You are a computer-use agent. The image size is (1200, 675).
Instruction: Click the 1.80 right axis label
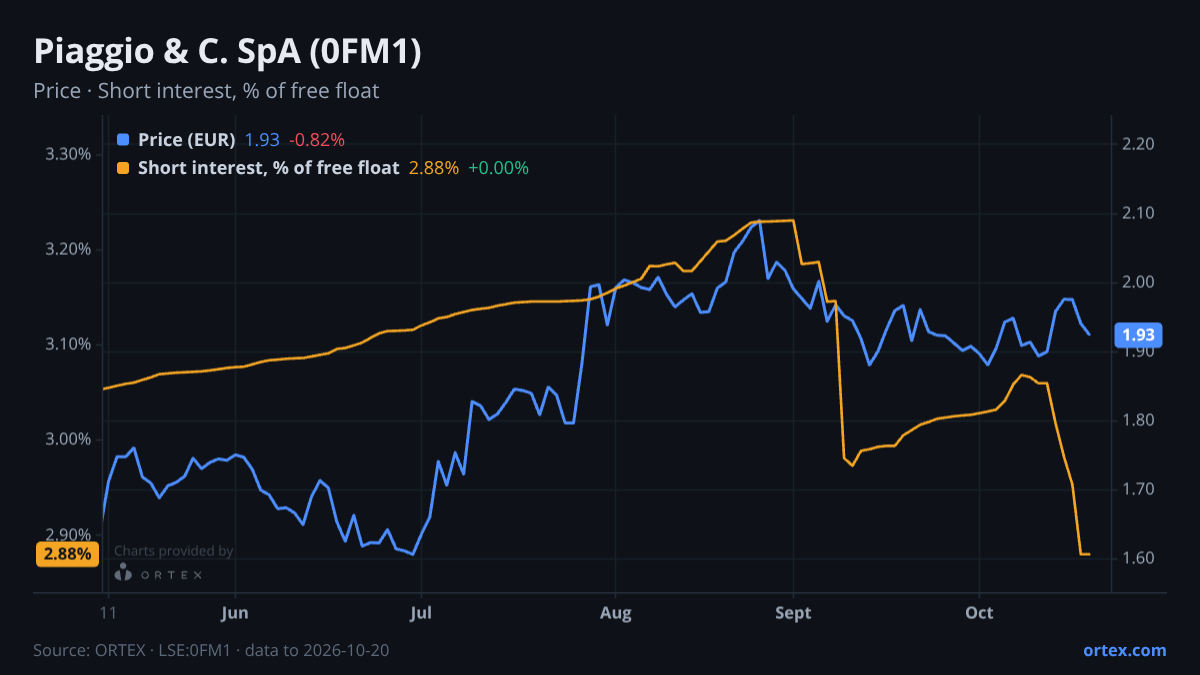[x=1139, y=420]
